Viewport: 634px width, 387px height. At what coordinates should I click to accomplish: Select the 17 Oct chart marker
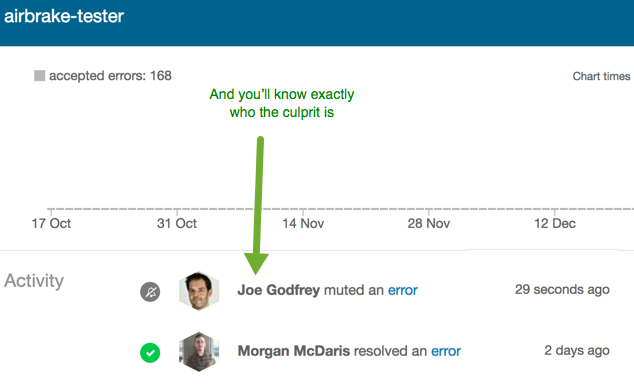(x=51, y=223)
